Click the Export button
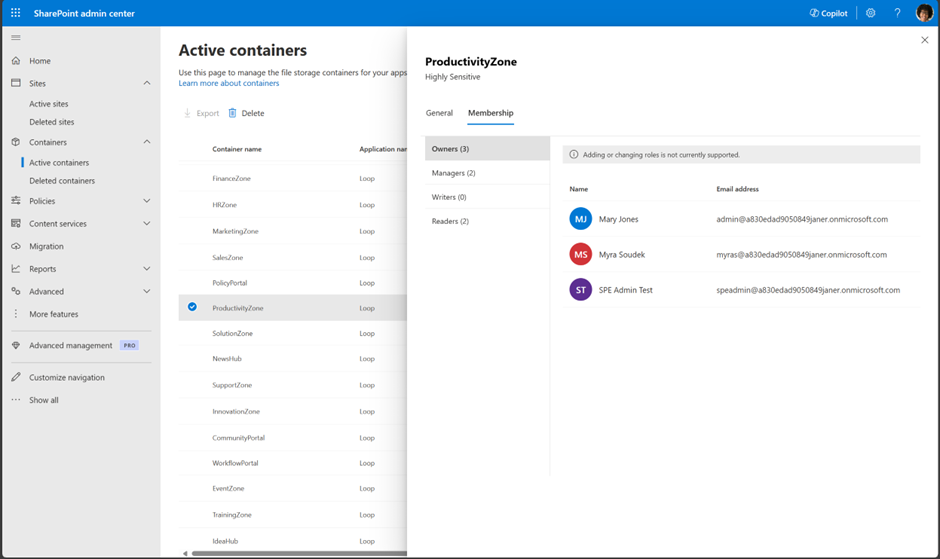 click(x=201, y=113)
